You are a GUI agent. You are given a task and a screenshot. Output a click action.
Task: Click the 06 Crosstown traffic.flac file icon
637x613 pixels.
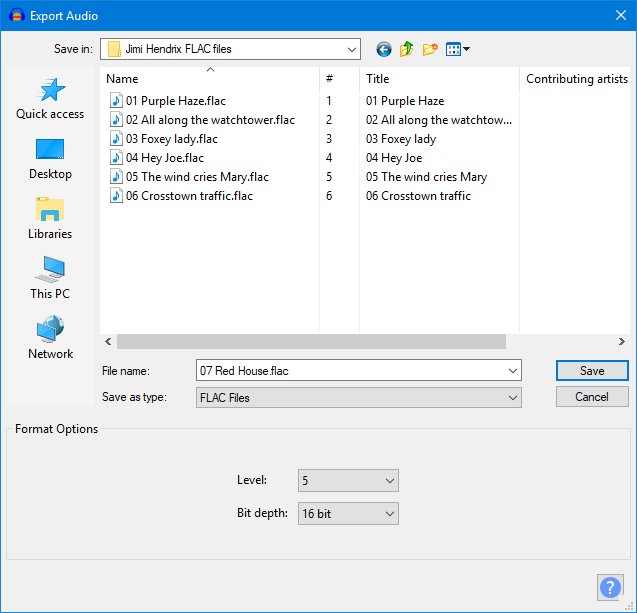116,196
